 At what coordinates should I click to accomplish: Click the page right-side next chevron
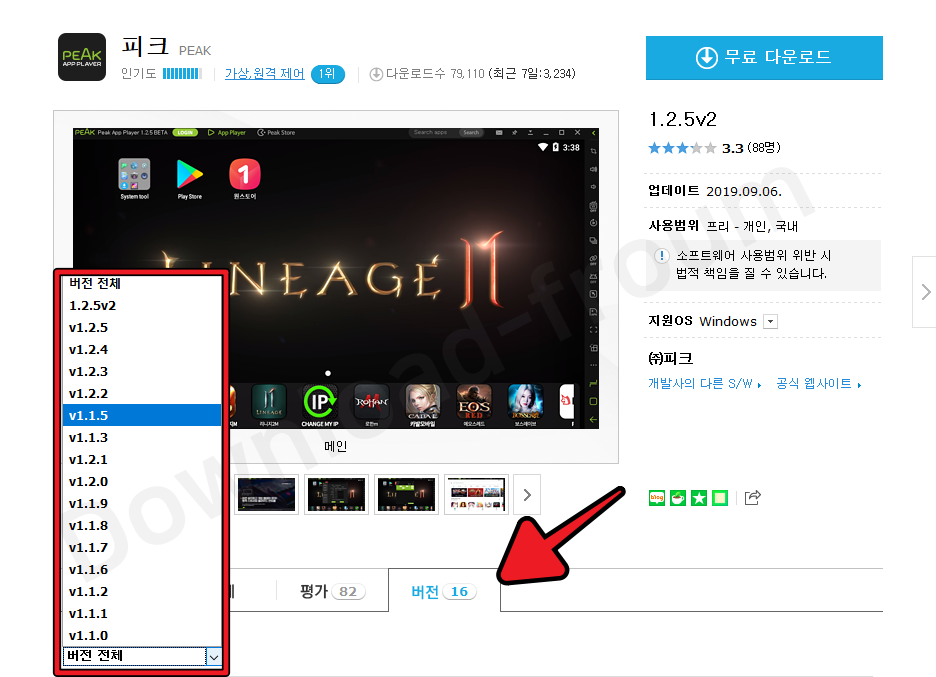pyautogui.click(x=925, y=292)
